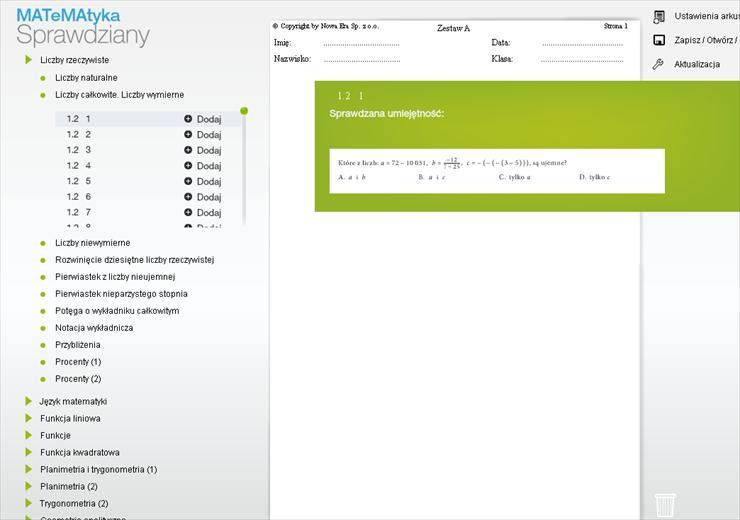Expand the Funkcje section
Viewport: 740px width, 520px height.
[x=28, y=436]
